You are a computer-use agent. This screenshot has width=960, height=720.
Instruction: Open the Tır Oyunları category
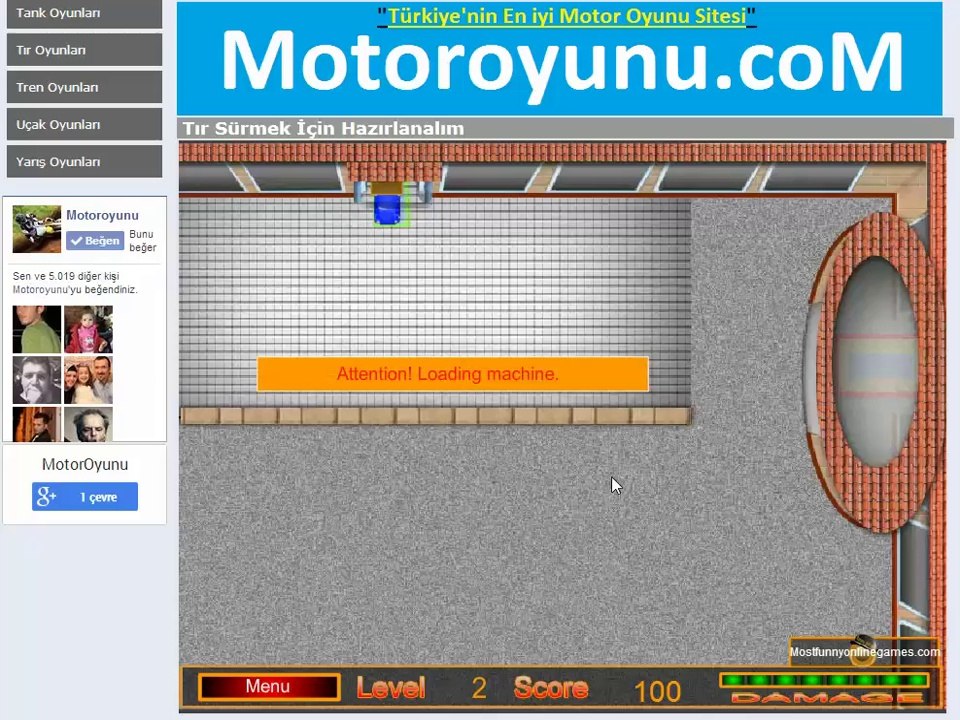[84, 50]
